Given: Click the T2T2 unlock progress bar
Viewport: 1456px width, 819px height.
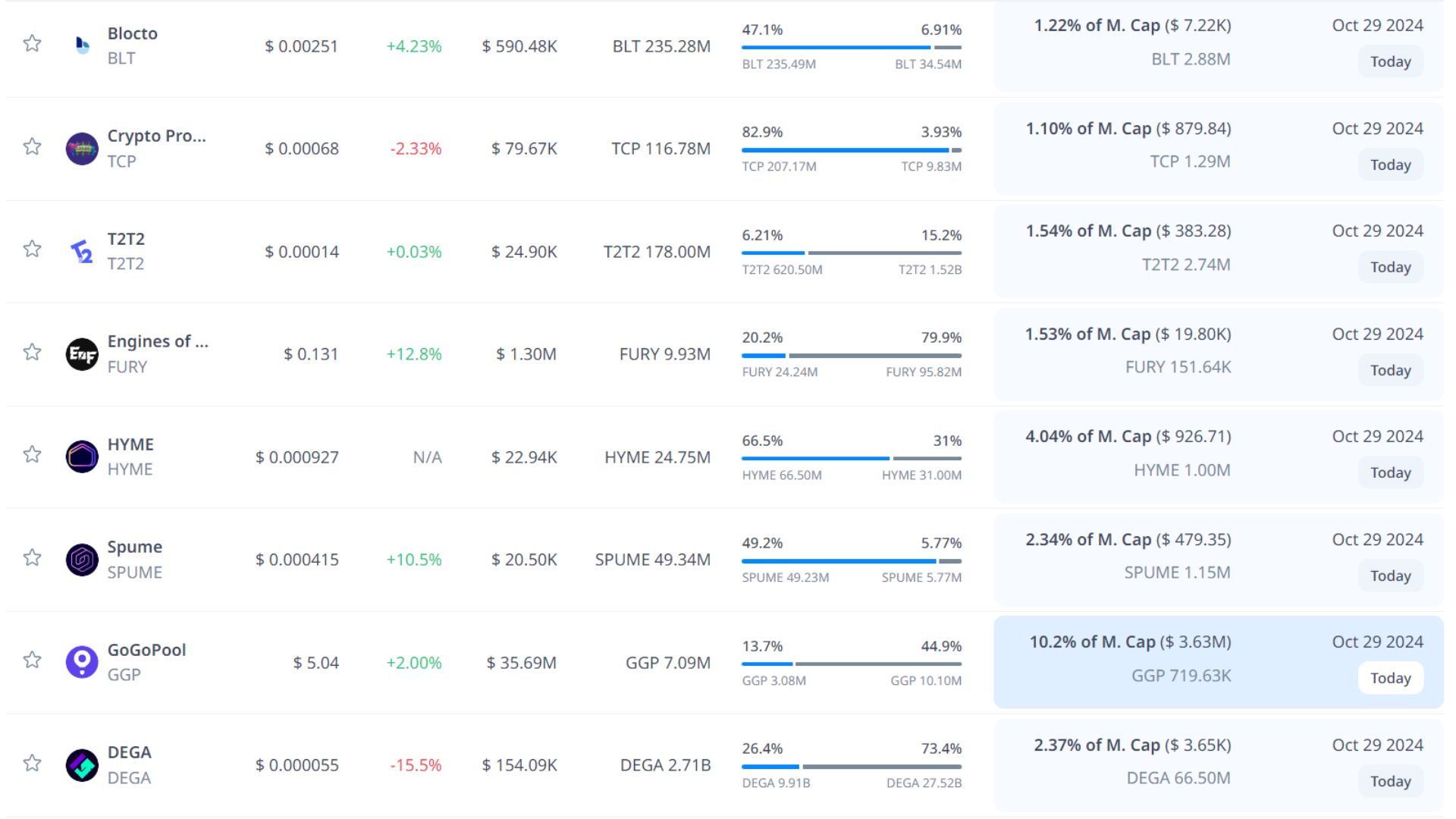Looking at the screenshot, I should (x=851, y=253).
